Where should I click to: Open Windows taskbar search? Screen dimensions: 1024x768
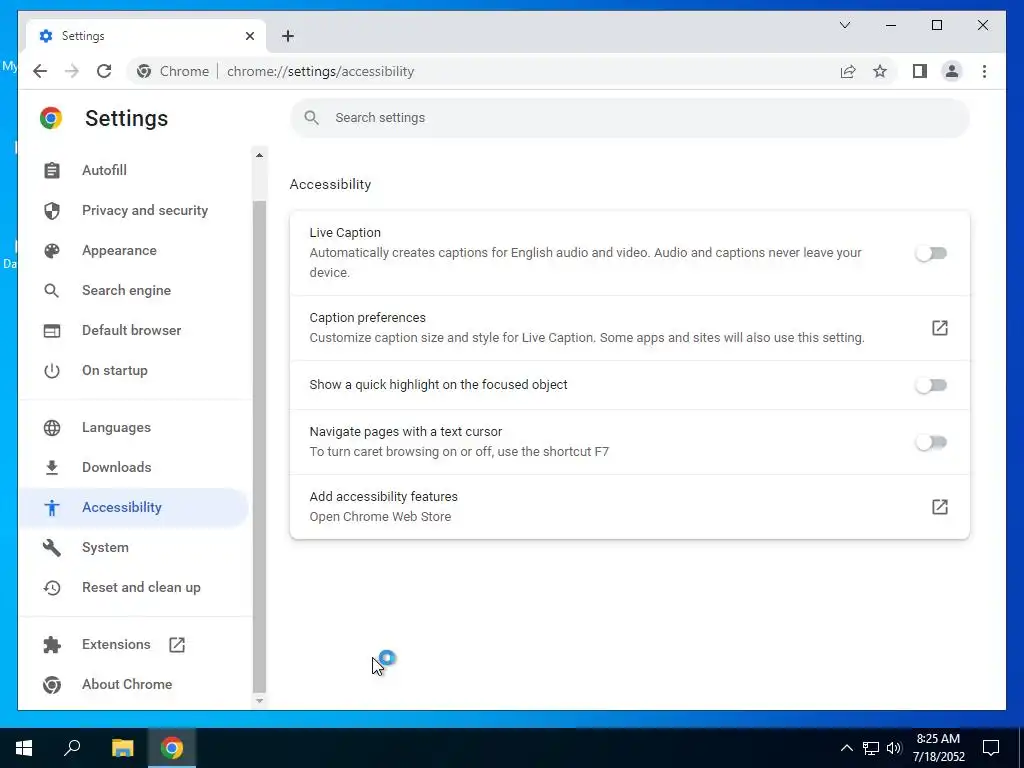[x=72, y=748]
